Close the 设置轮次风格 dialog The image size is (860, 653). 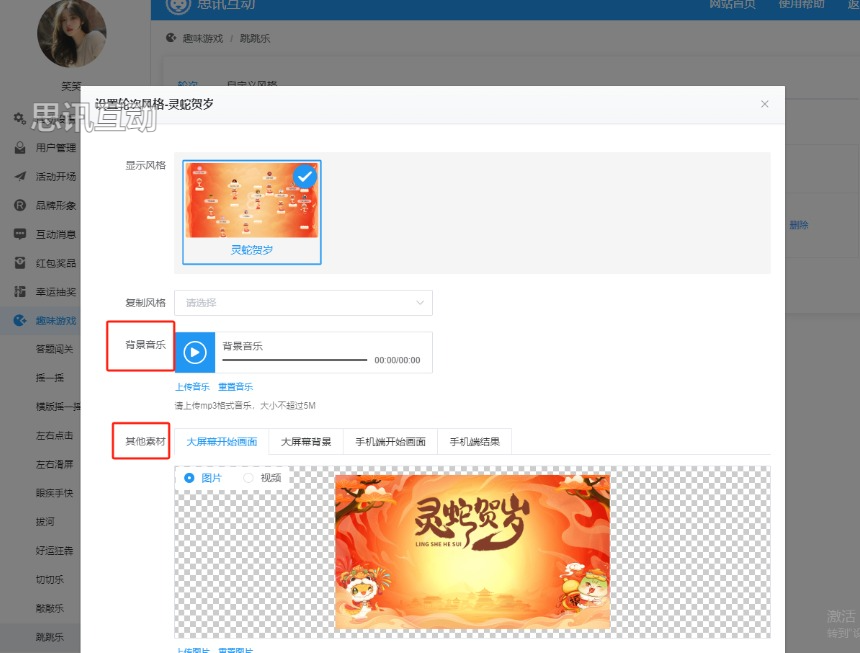765,104
